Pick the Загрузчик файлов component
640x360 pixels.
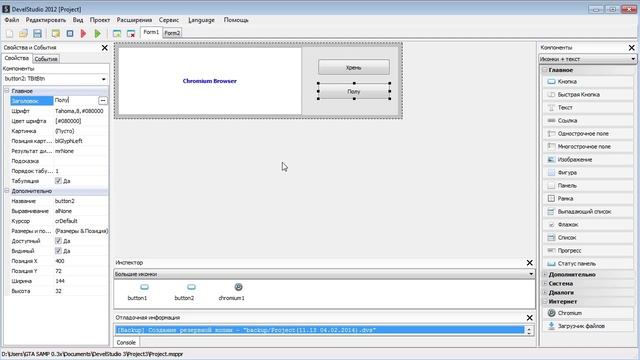[x=588, y=326]
